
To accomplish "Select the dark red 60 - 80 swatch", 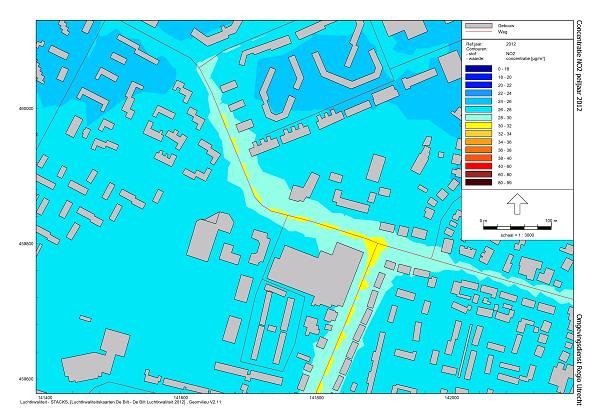I will click(479, 174).
